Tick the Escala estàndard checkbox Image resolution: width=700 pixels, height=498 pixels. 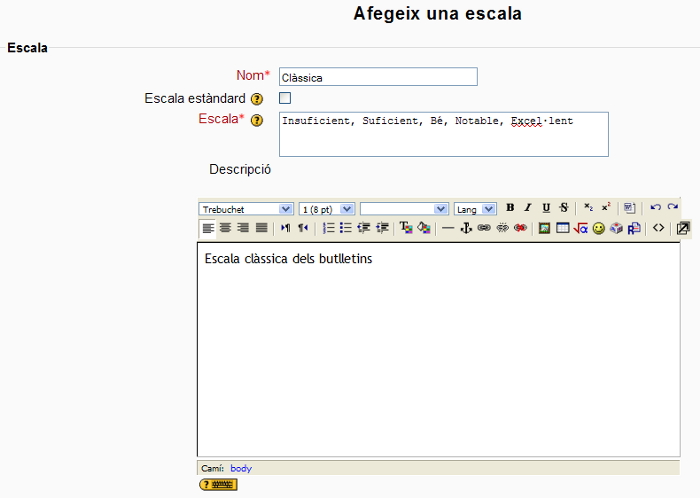click(x=285, y=98)
